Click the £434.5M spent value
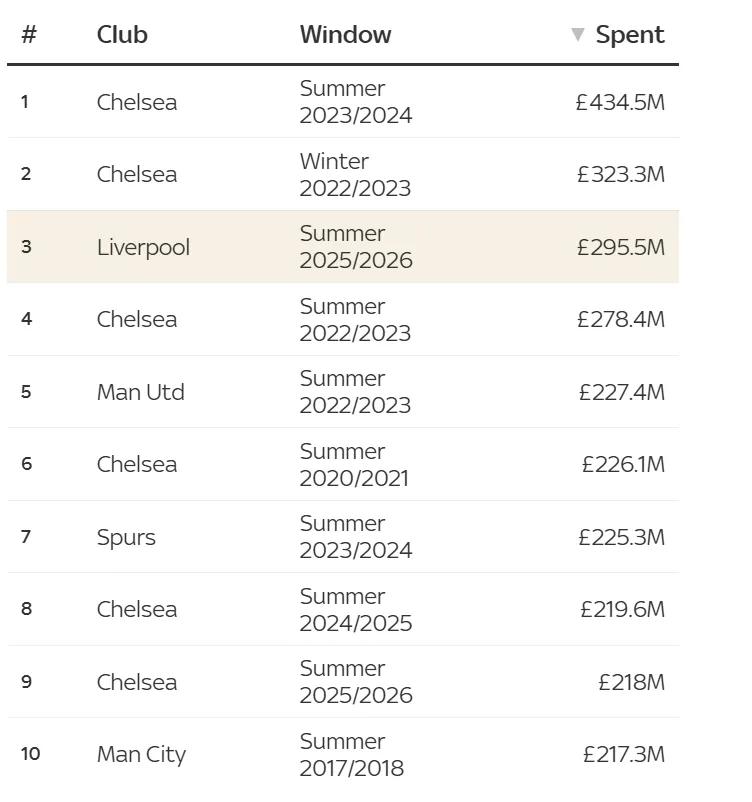 click(620, 102)
